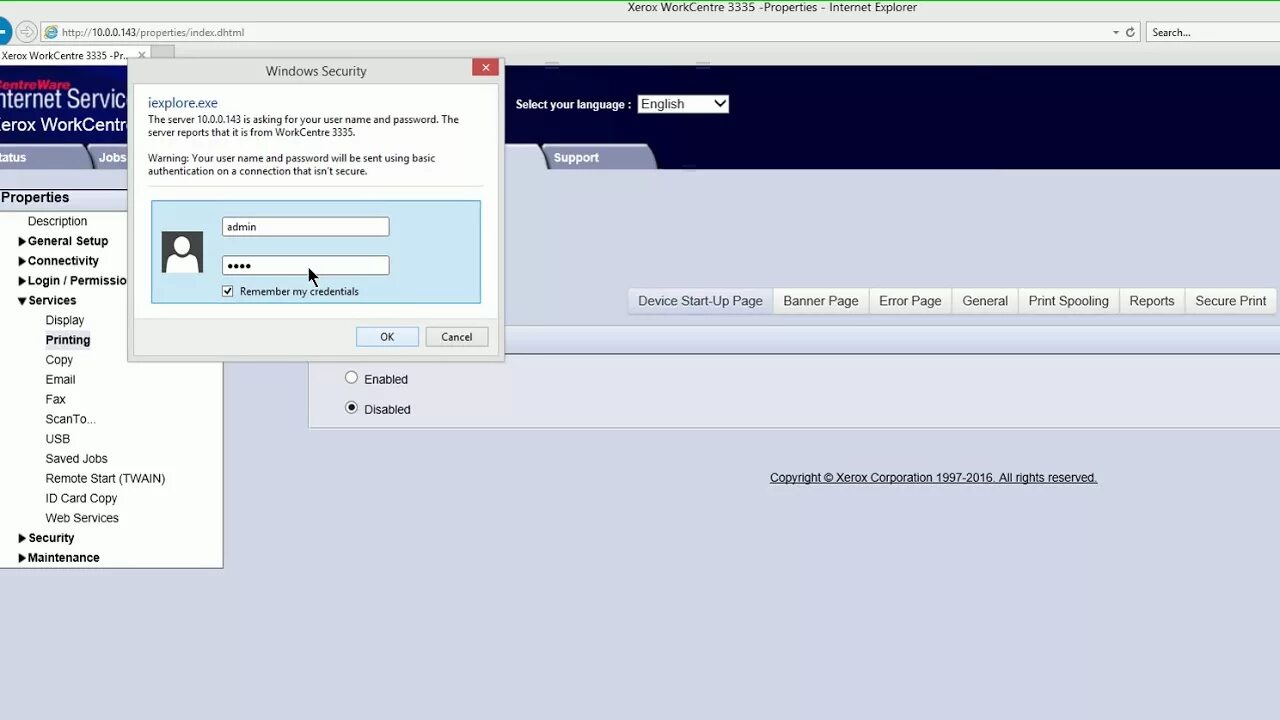Click Cancel in Windows Security dialog
The width and height of the screenshot is (1280, 720).
tap(457, 337)
